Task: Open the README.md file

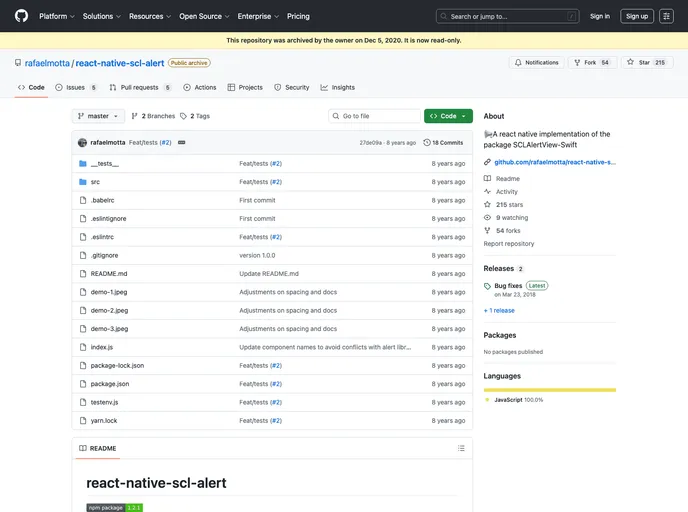Action: click(109, 274)
